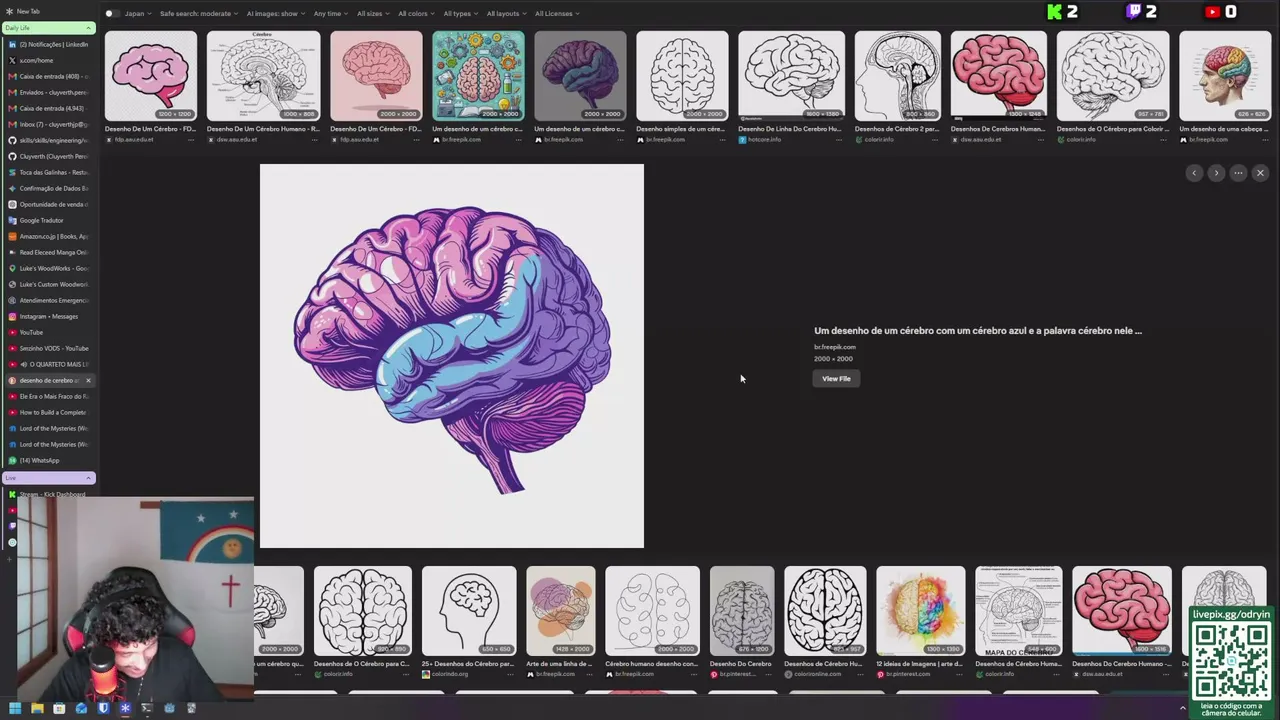Switch to the Luke's WoodWorks tab

click(50, 268)
